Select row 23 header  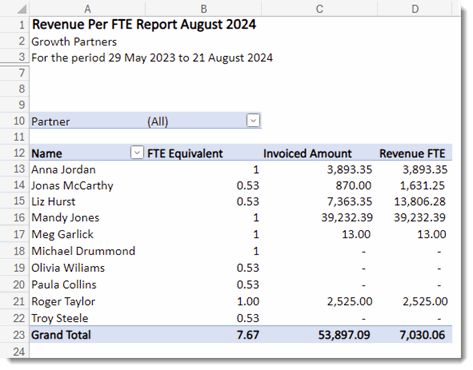15,335
